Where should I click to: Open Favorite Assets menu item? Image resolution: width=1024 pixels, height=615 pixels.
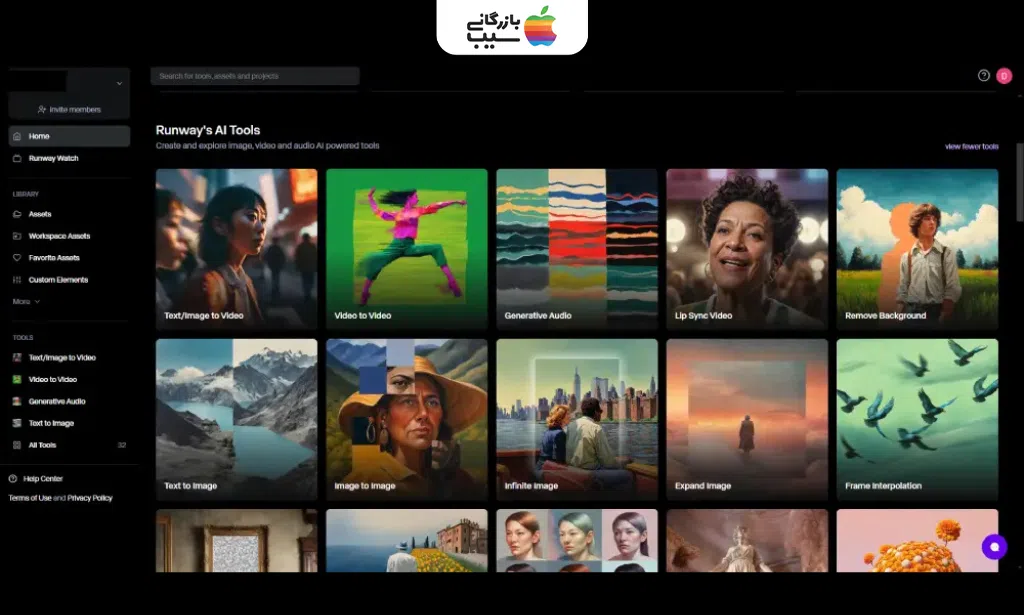[x=69, y=258]
